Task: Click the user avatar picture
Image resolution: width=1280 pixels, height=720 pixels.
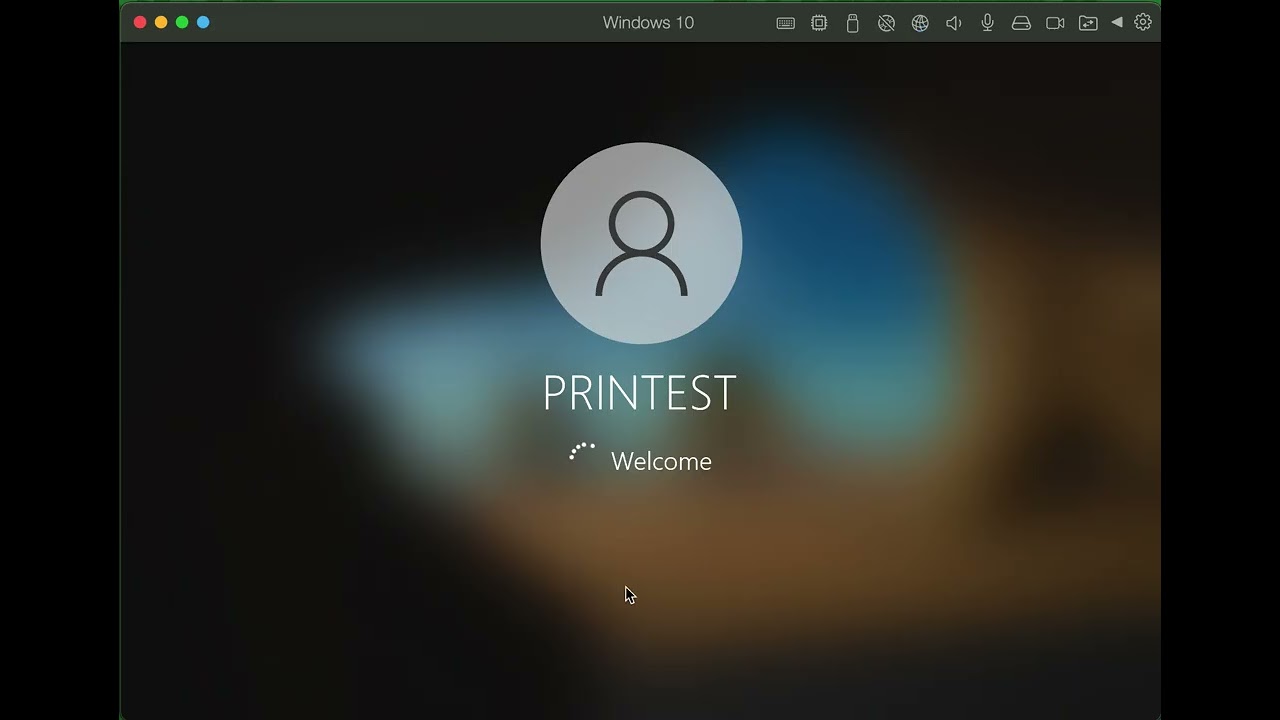Action: pos(641,243)
